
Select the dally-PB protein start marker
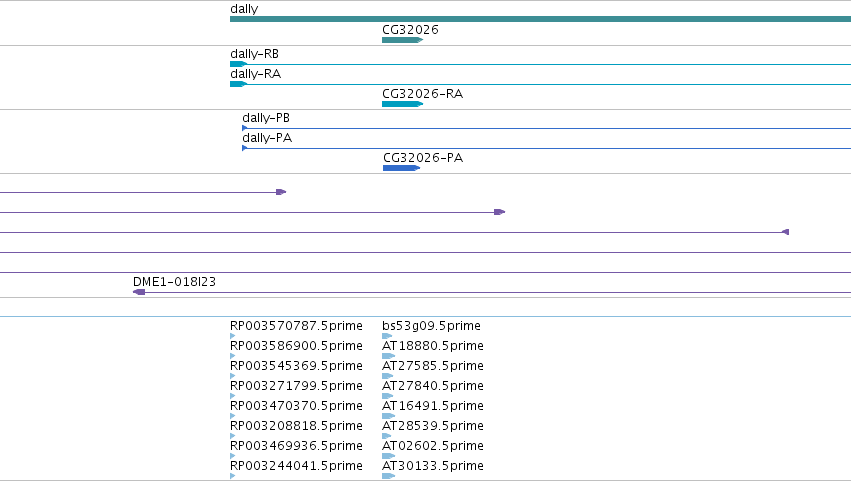tap(245, 128)
